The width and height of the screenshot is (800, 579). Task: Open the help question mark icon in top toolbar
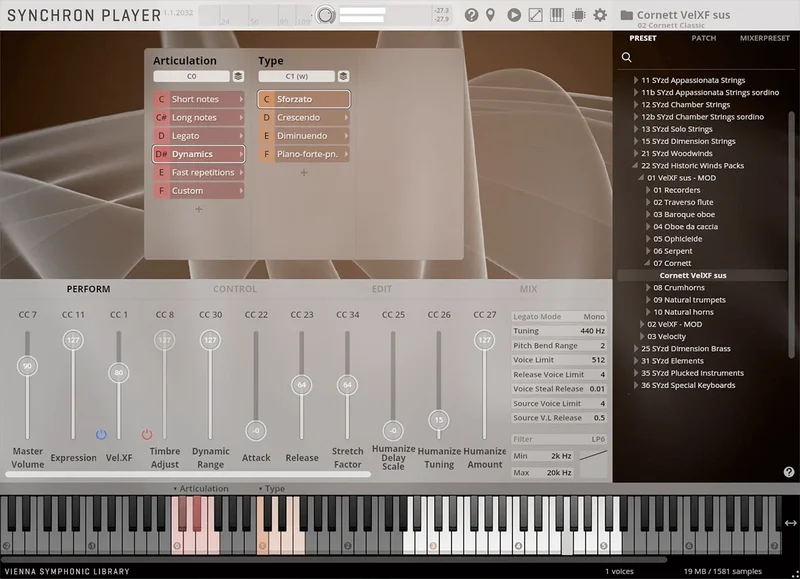tap(471, 15)
